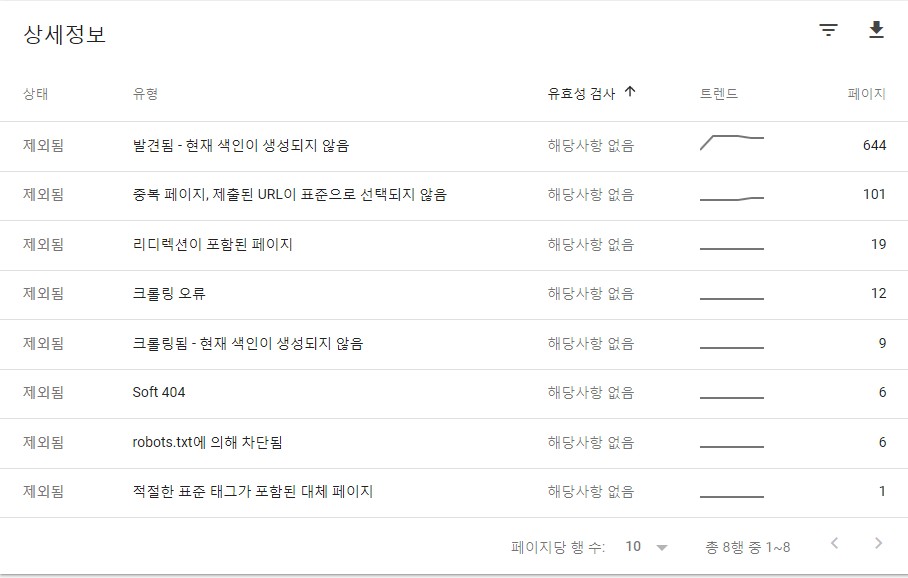Viewport: 908px width, 578px height.
Task: Go to previous page arrow
Action: 834,543
